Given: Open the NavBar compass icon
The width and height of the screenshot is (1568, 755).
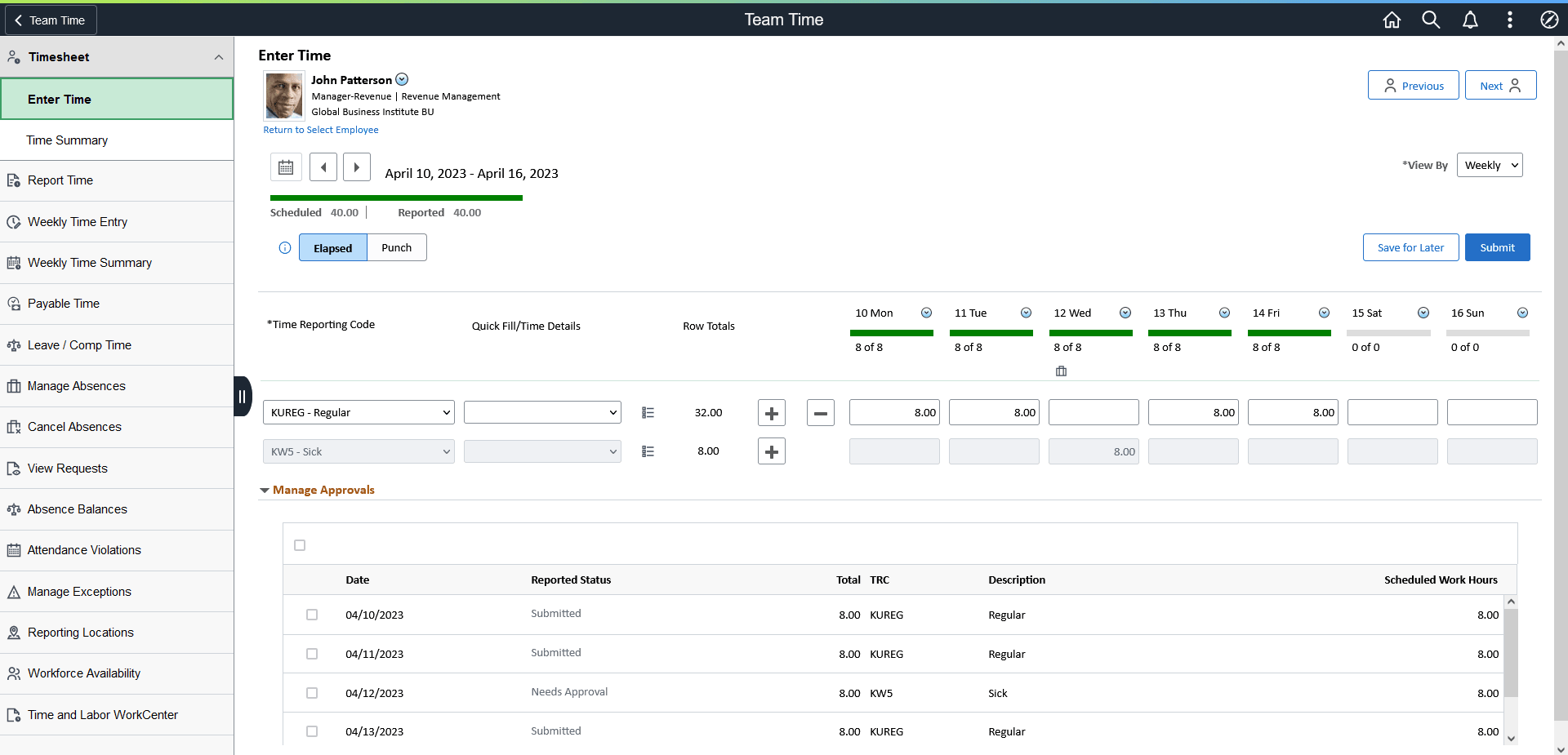Looking at the screenshot, I should (x=1549, y=20).
